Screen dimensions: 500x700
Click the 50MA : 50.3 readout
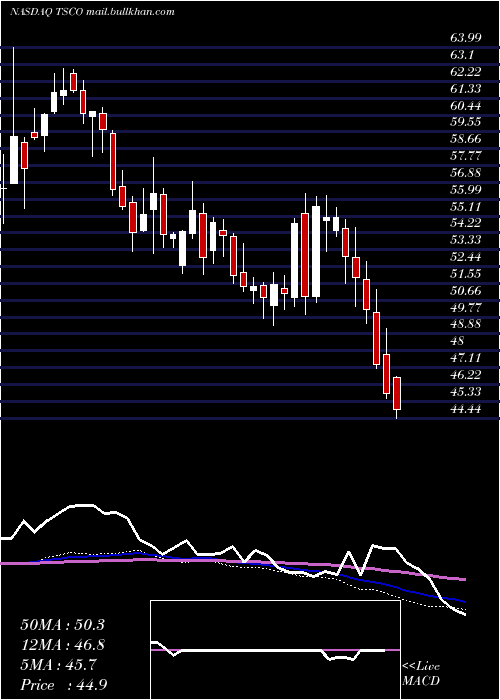pos(62,625)
